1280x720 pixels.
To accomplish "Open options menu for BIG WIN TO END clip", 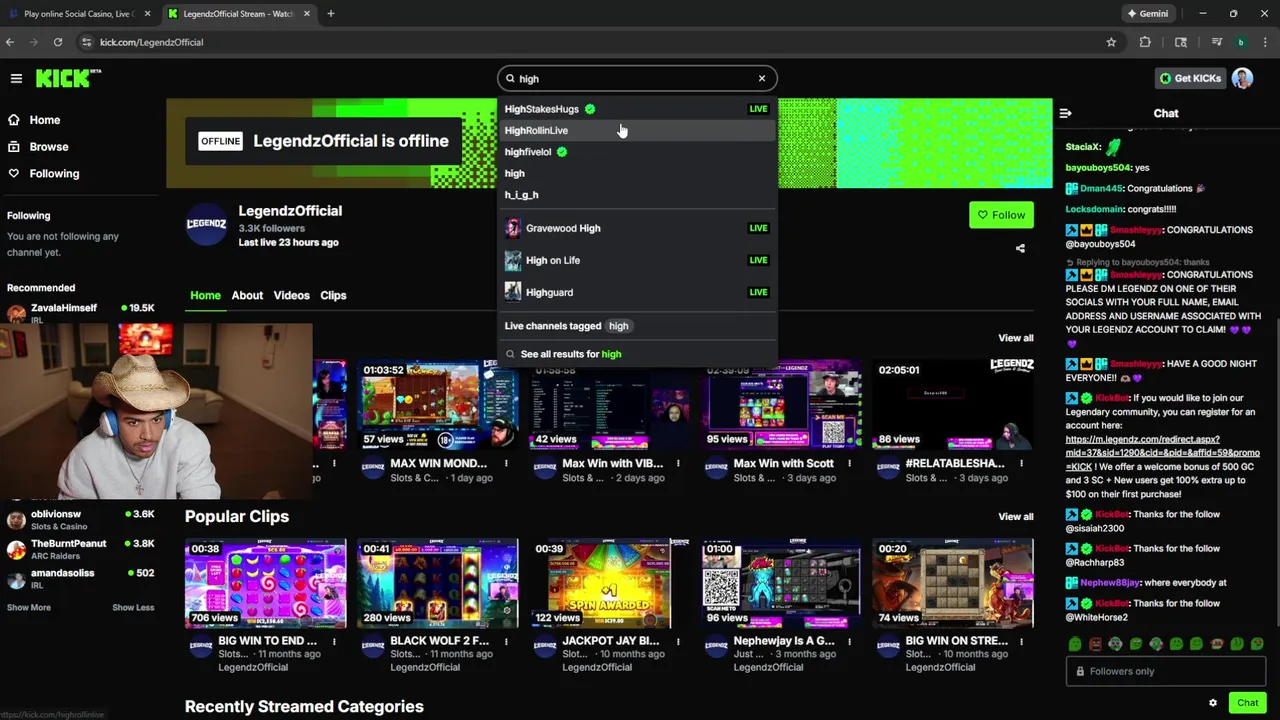I will click(334, 641).
